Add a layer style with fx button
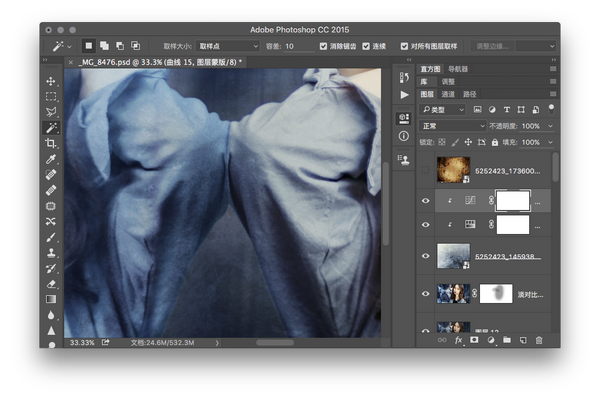The width and height of the screenshot is (600, 402). [458, 340]
